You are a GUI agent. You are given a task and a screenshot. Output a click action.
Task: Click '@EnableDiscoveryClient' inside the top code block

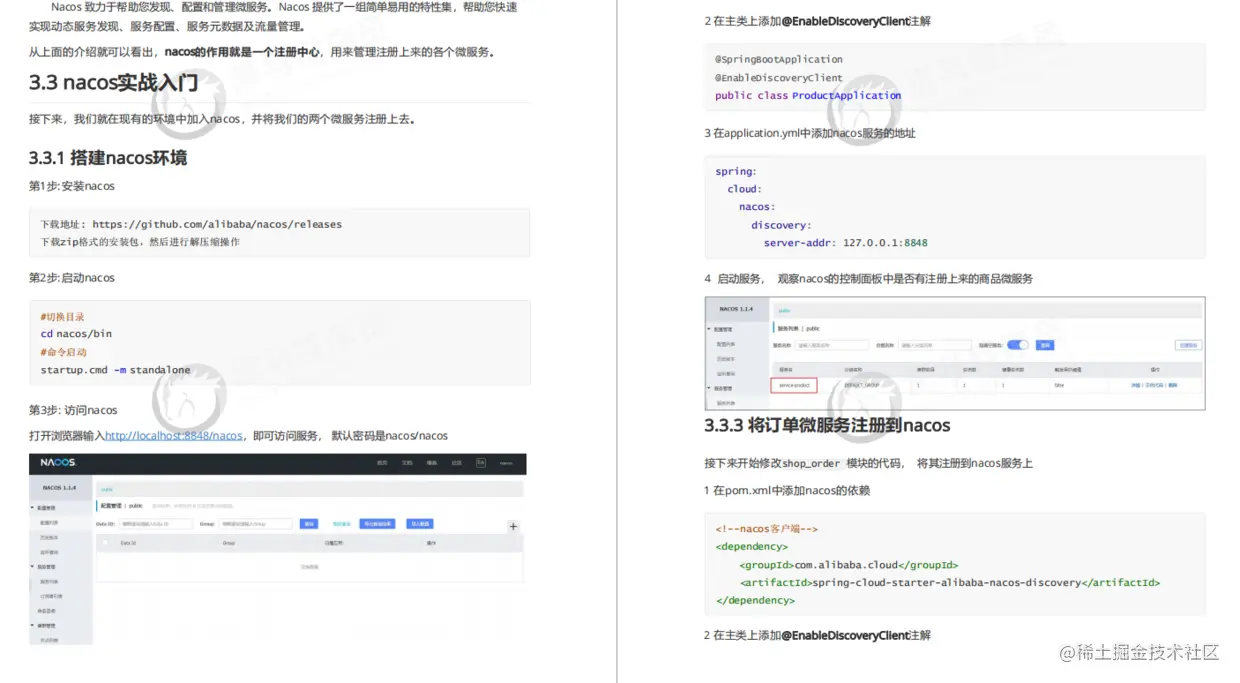779,78
